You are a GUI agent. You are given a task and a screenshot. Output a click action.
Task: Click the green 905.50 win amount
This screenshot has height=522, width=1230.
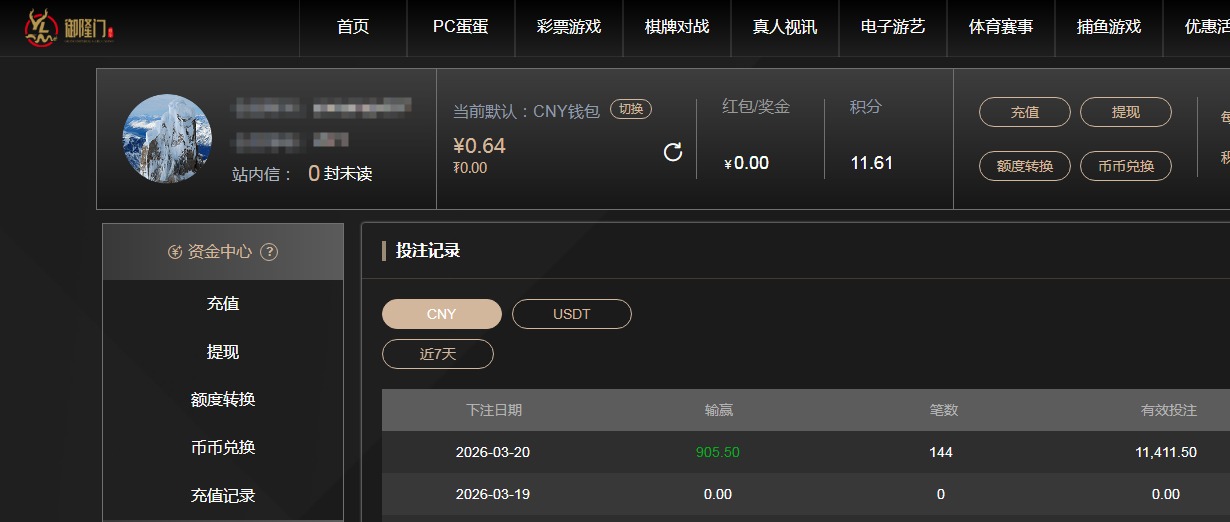718,452
